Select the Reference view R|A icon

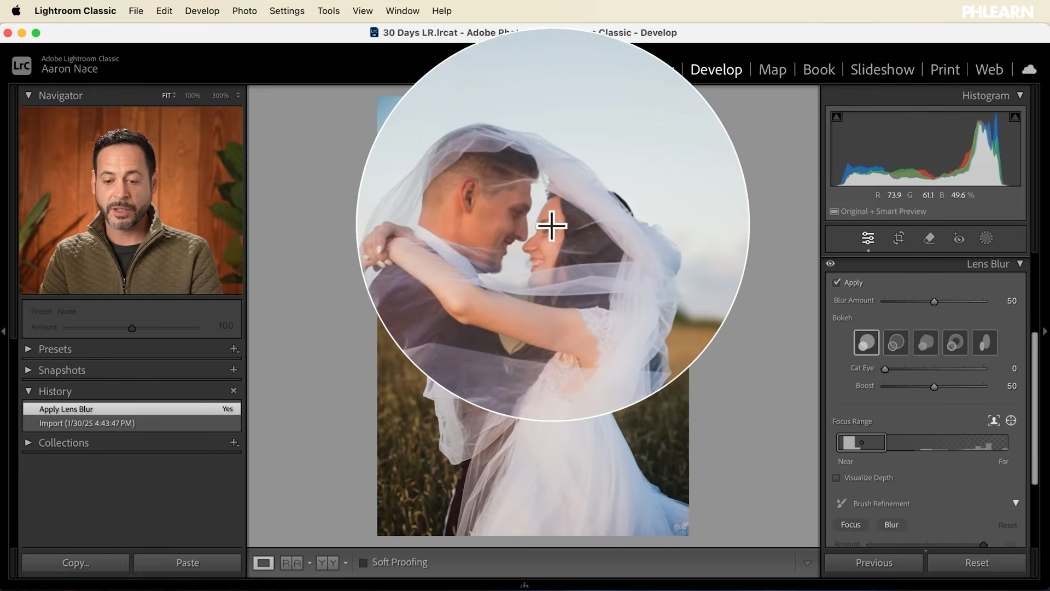point(291,563)
